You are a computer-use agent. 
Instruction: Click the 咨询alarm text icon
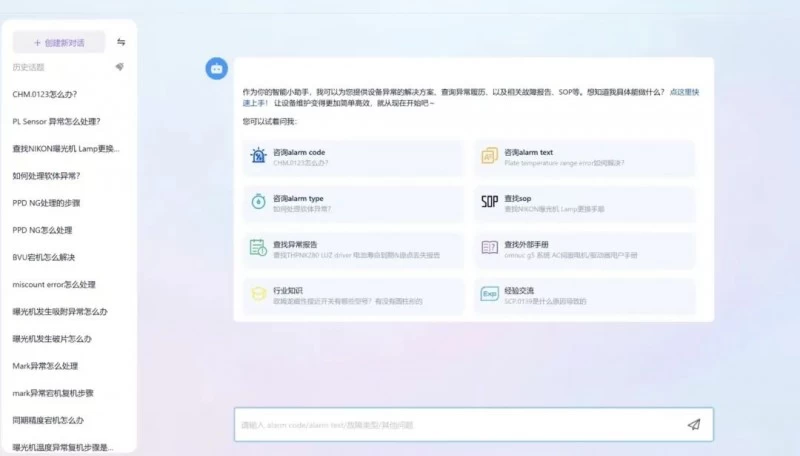(x=489, y=156)
